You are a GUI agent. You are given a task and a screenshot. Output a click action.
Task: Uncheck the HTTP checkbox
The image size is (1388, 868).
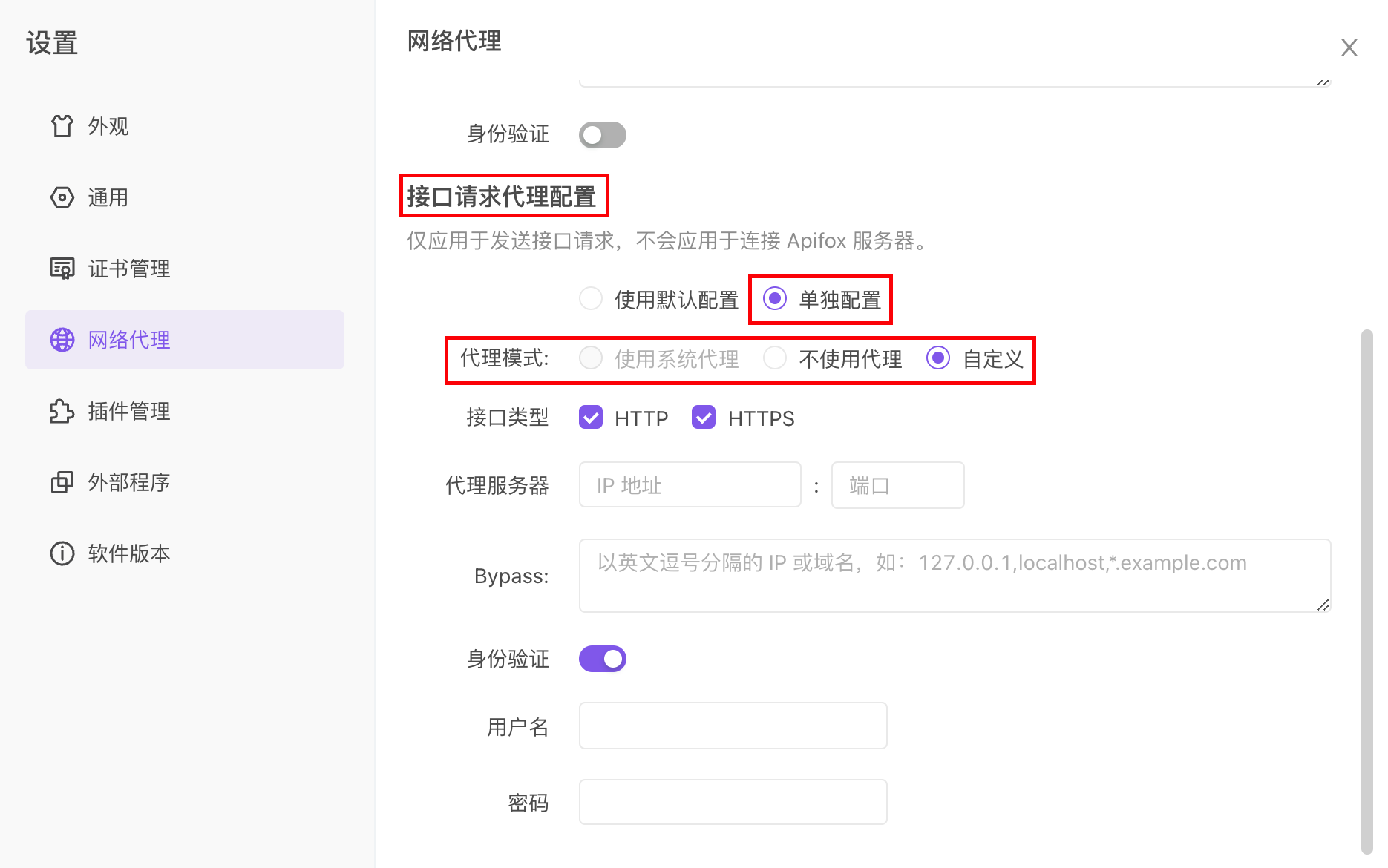tap(591, 418)
